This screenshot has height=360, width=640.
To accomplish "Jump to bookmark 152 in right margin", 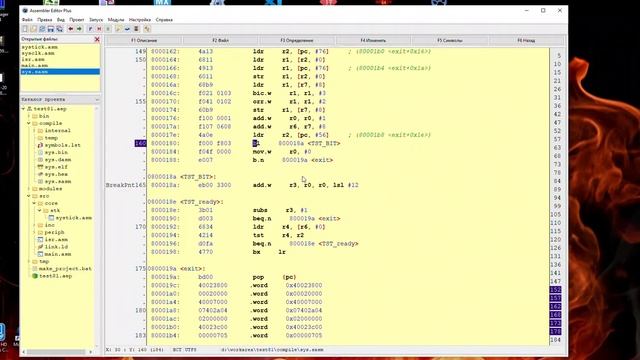I will point(556,290).
